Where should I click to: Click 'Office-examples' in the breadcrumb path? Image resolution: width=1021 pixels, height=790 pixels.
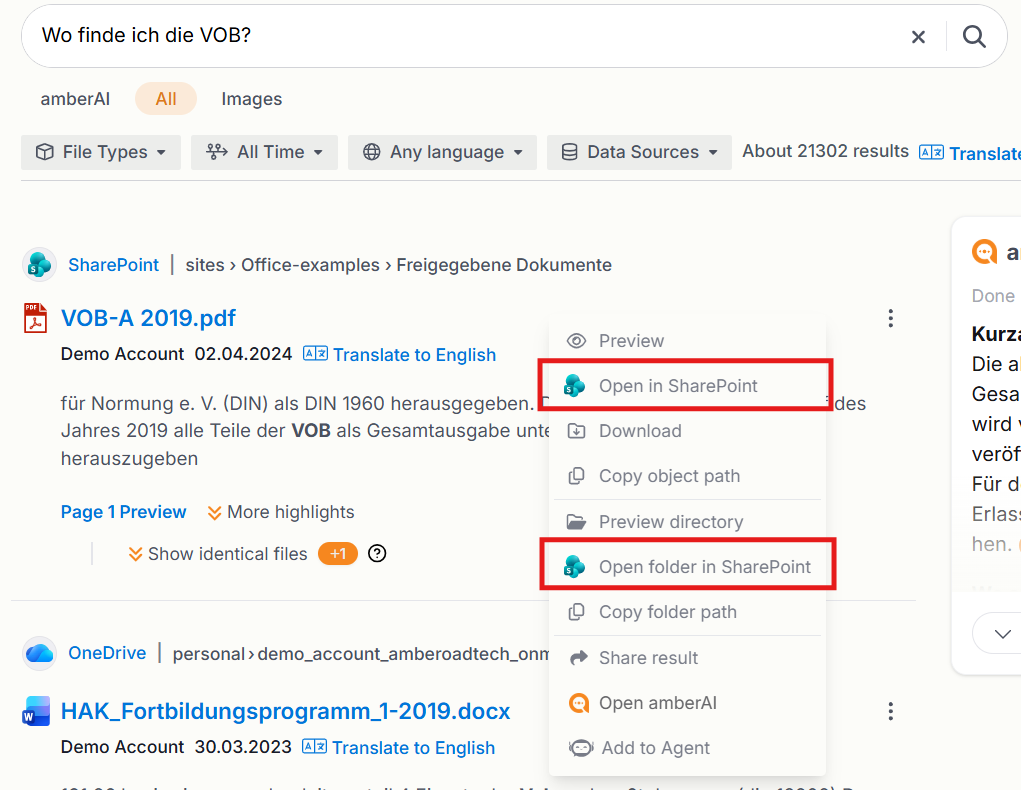click(310, 265)
